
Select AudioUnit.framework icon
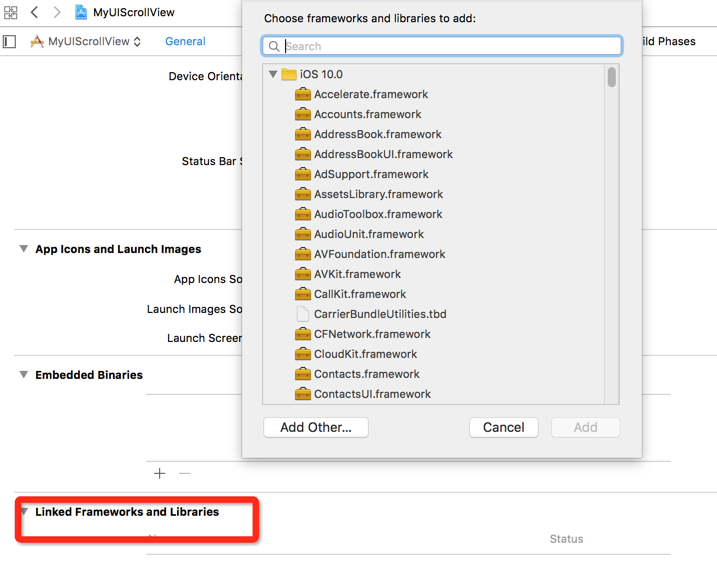303,234
